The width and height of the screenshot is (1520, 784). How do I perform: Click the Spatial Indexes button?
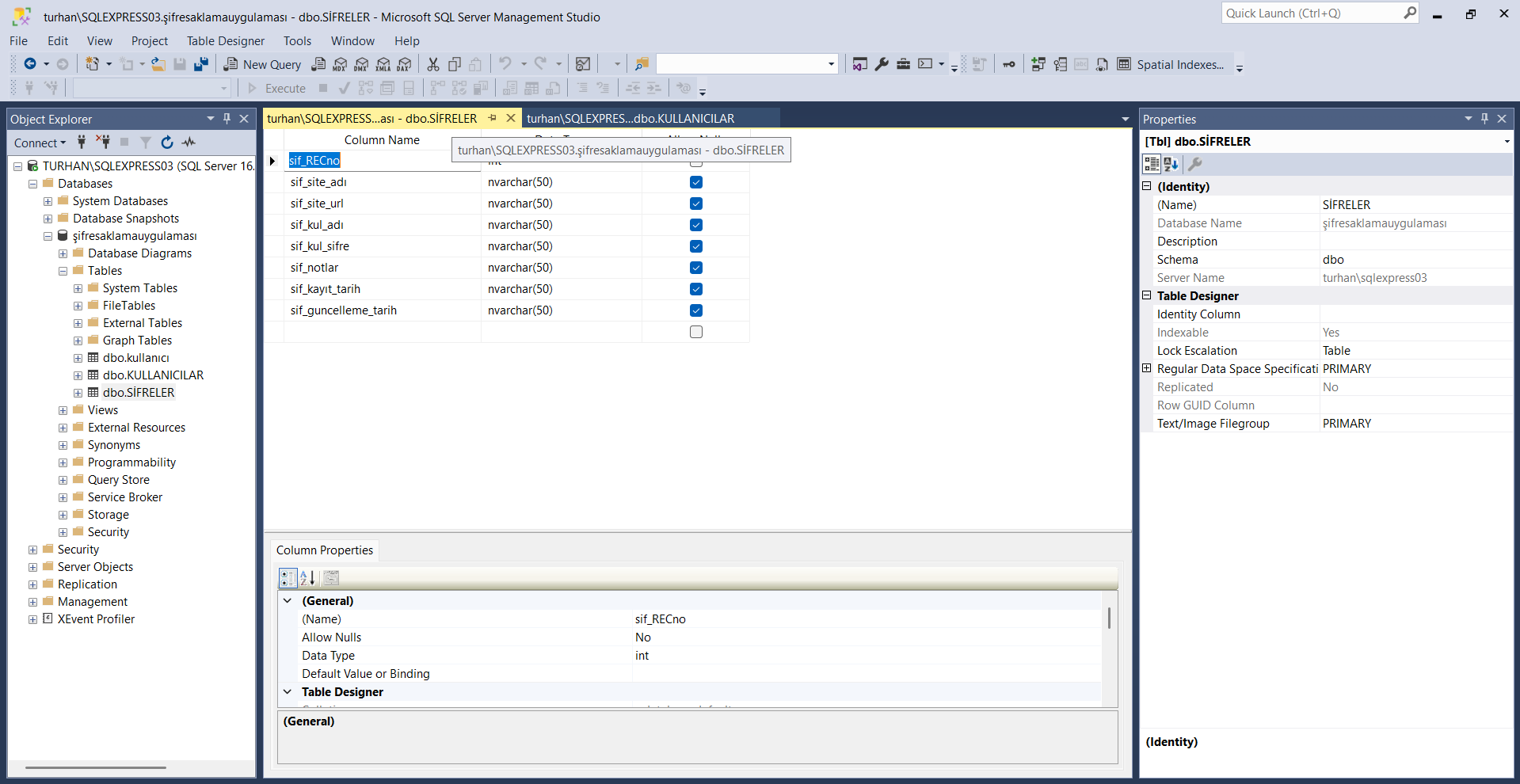click(1180, 65)
